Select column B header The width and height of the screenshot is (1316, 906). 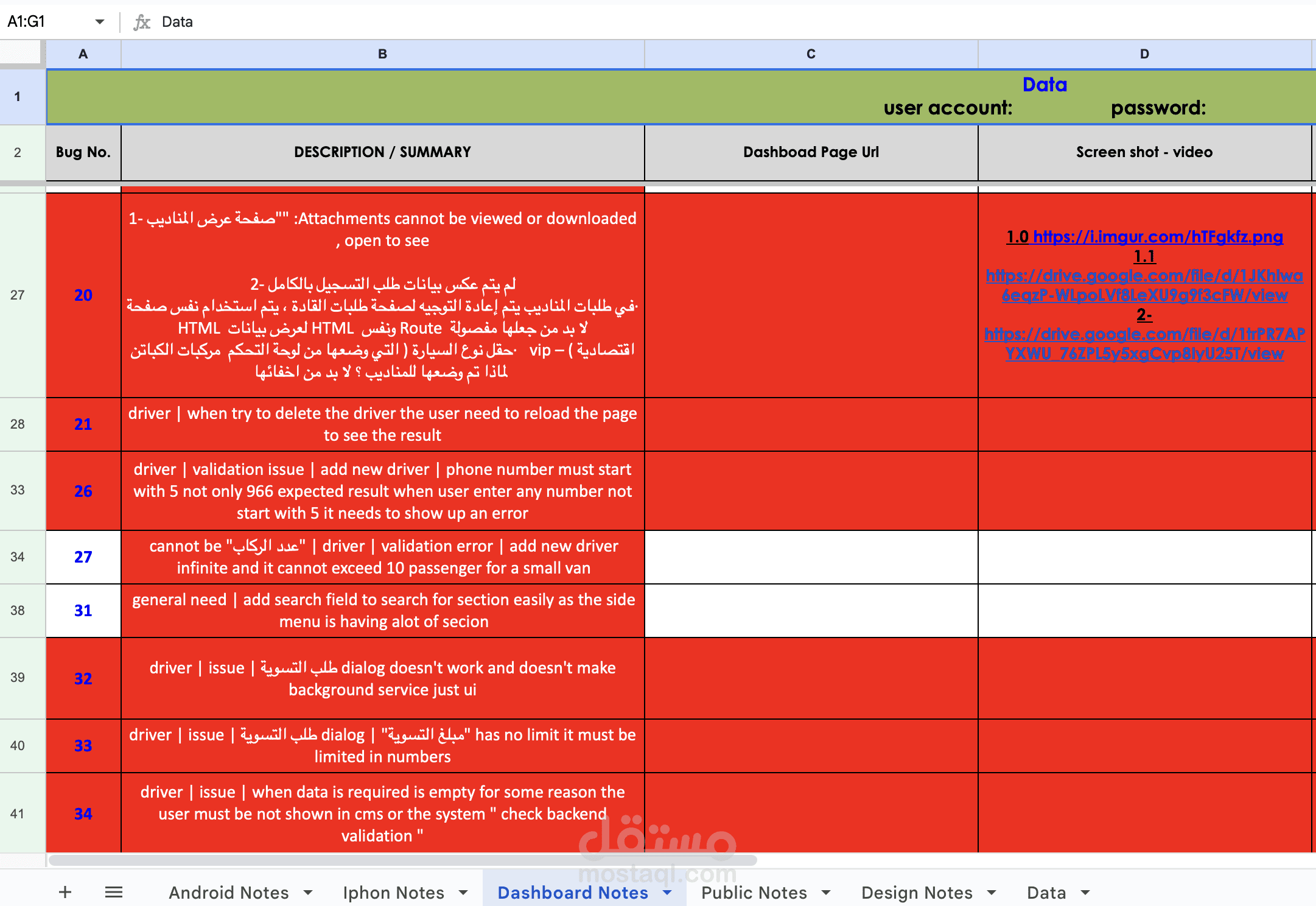click(x=382, y=54)
